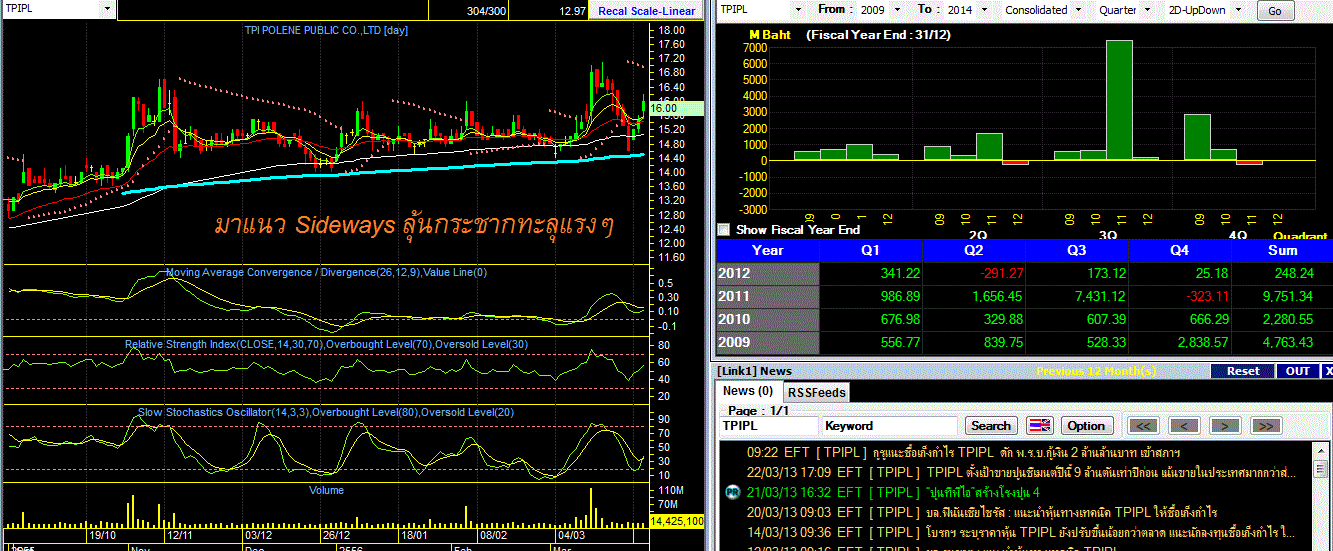Click the Keyword input field

click(890, 426)
